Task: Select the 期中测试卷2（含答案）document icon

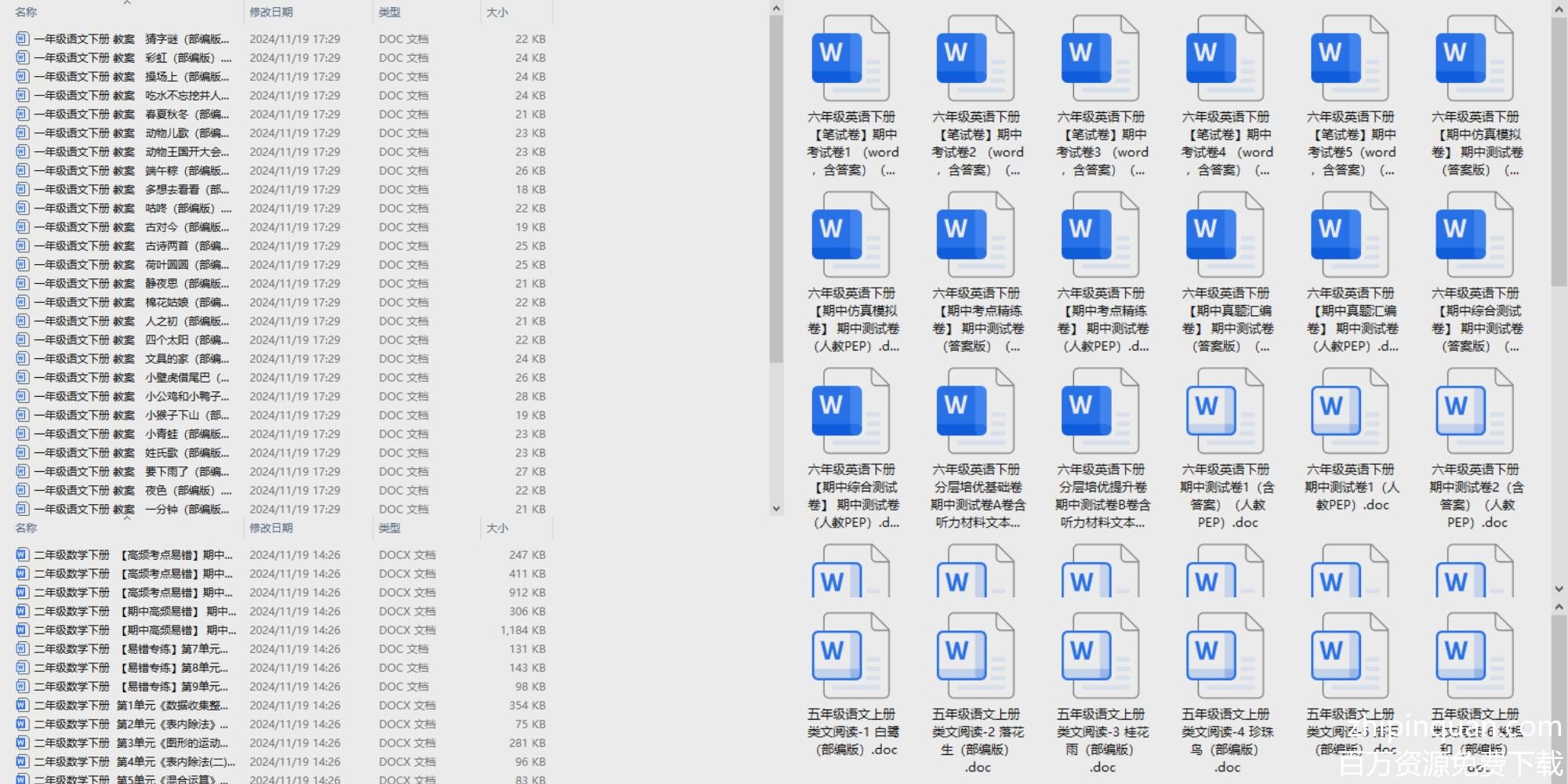Action: click(x=1474, y=412)
